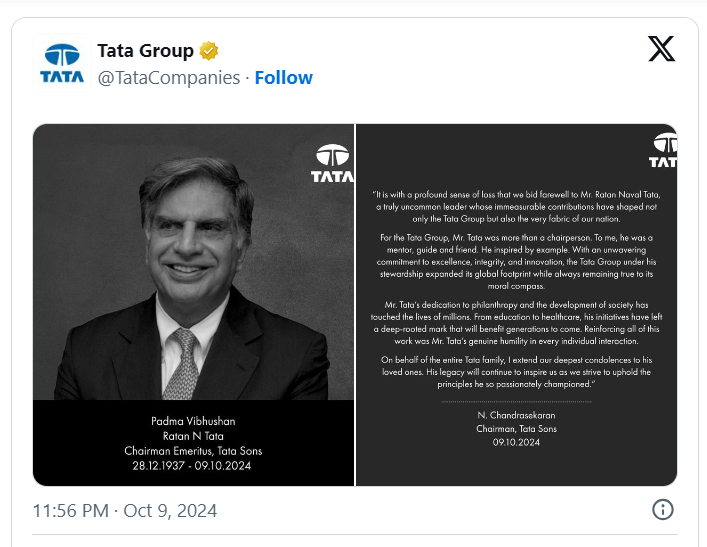
Task: Click the Padma Vibhushan caption line
Action: pyautogui.click(x=193, y=421)
